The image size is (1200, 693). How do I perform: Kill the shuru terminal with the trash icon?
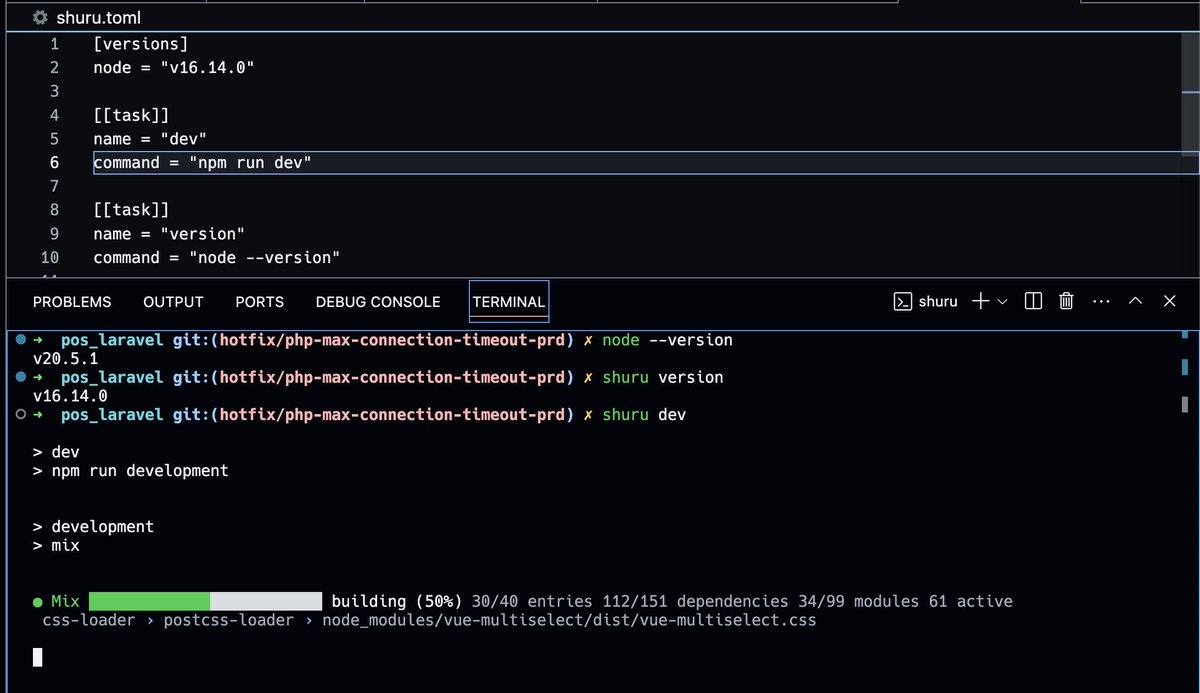pos(1065,300)
